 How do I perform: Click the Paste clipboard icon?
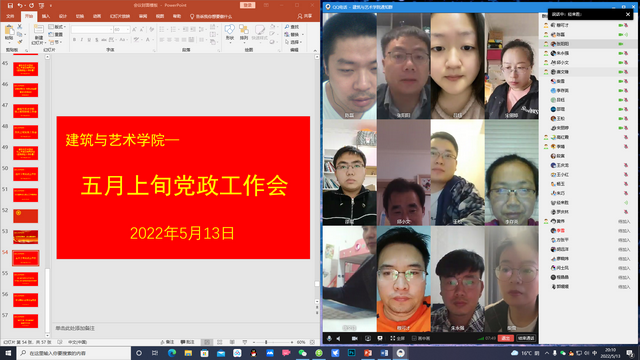[x=9, y=33]
